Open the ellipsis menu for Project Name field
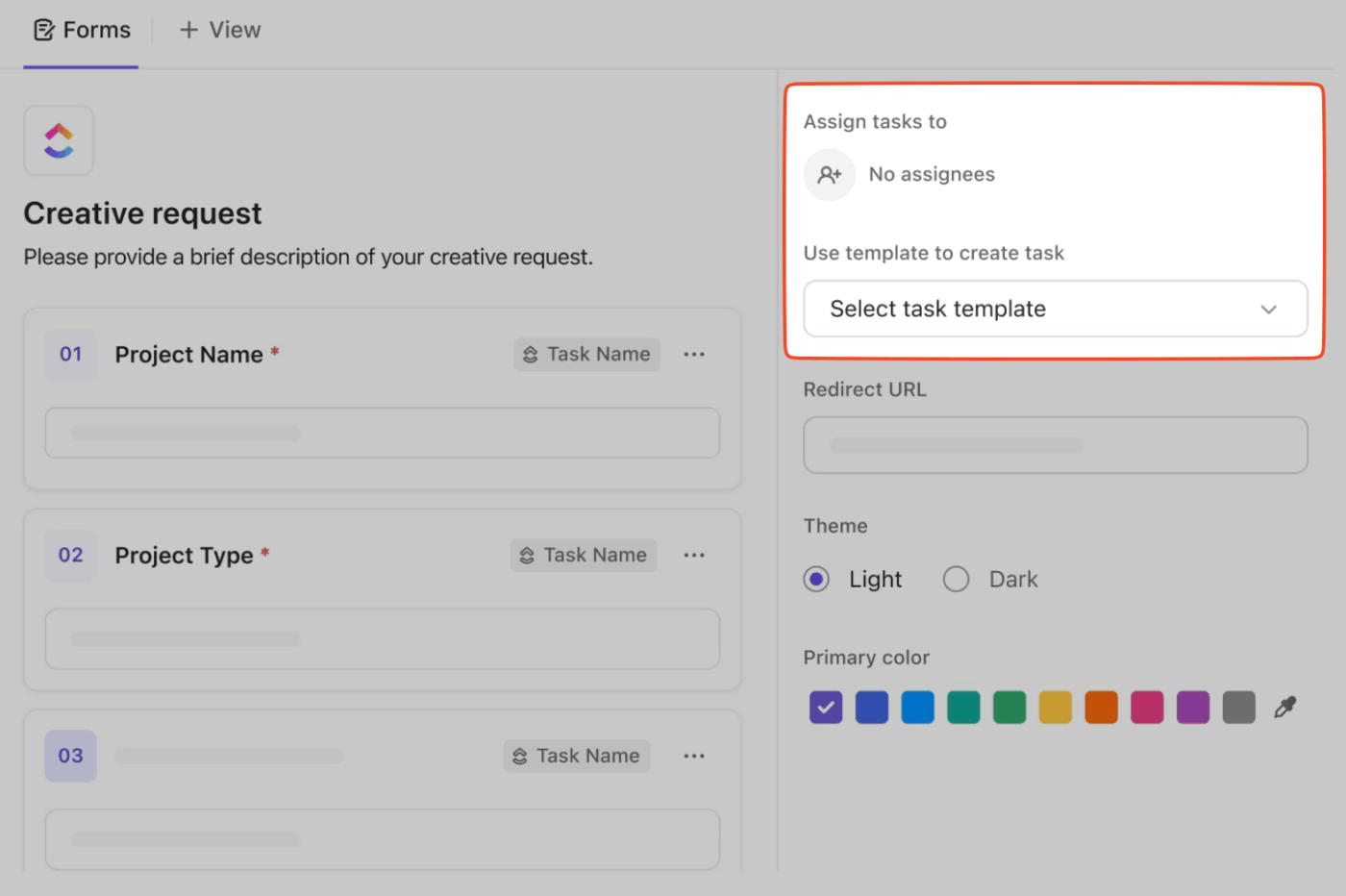1346x896 pixels. tap(694, 354)
